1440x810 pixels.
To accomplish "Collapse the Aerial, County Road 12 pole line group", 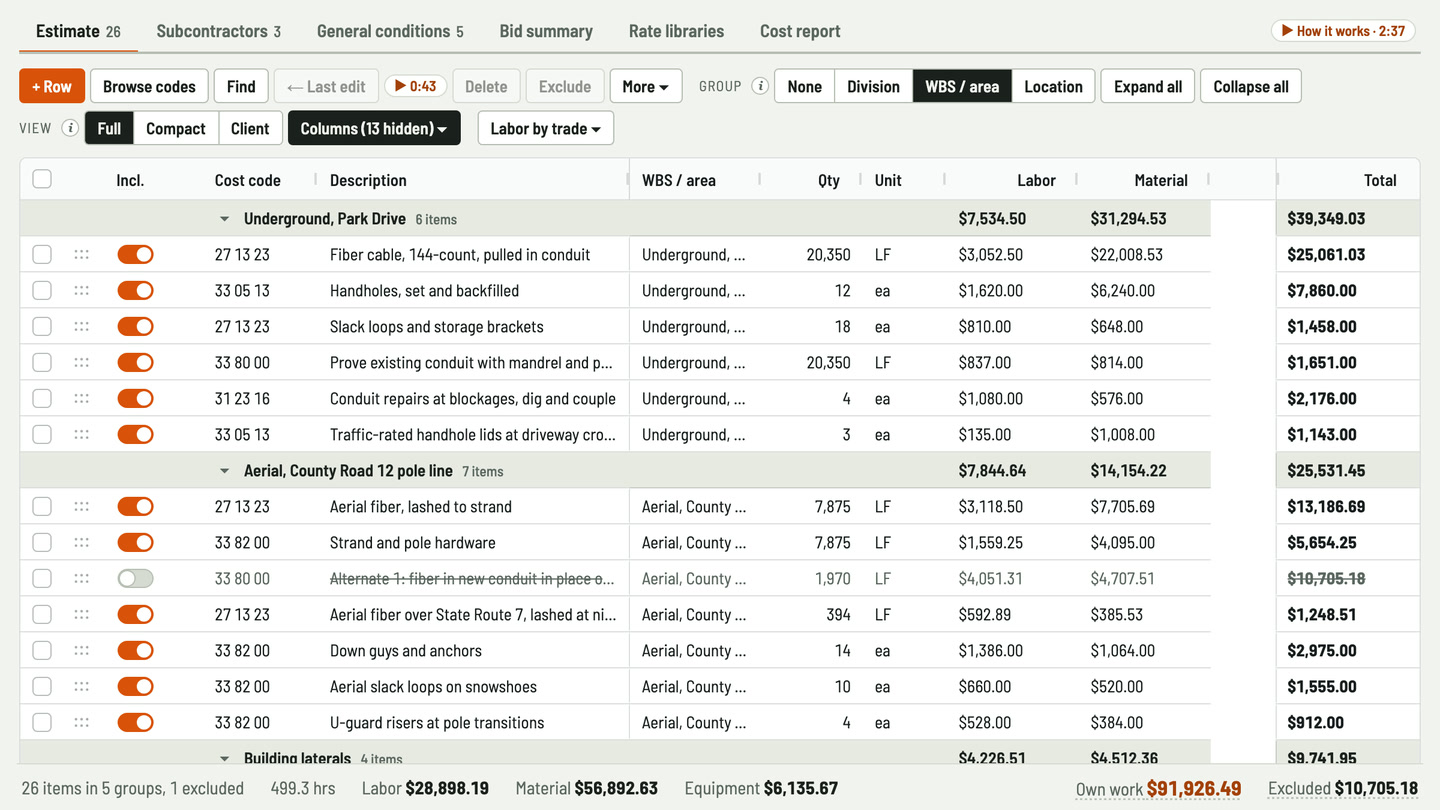I will coord(224,471).
